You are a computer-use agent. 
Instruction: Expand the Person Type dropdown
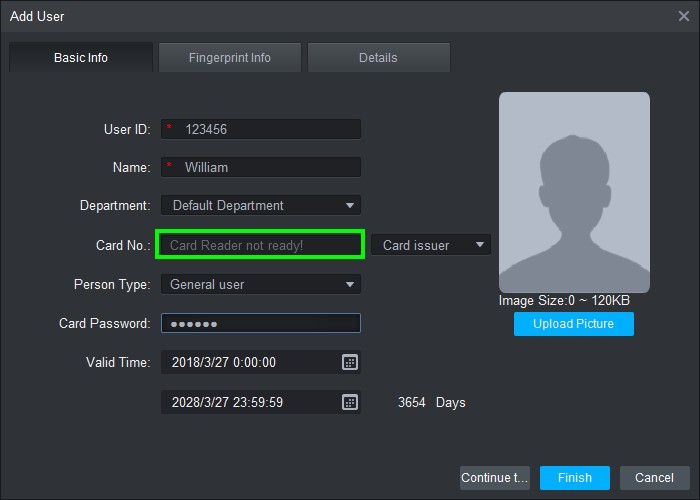tap(349, 285)
